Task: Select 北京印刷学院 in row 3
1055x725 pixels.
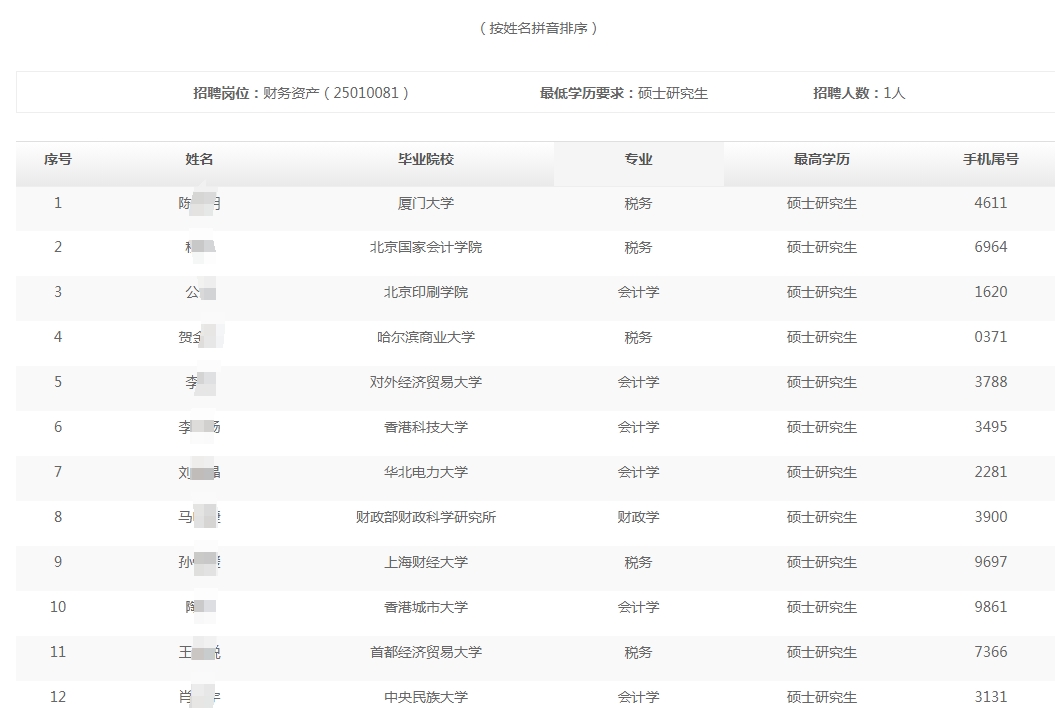Action: (425, 292)
